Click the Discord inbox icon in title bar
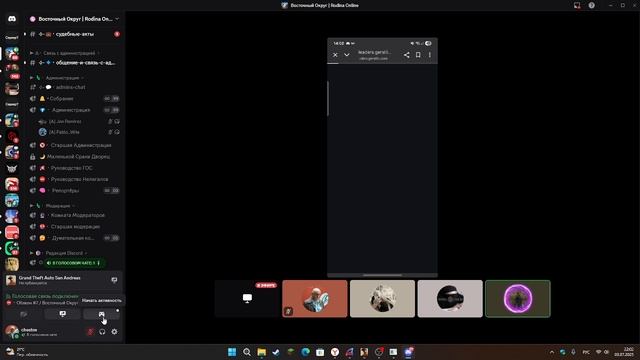Image resolution: width=640 pixels, height=360 pixels. [x=577, y=5]
